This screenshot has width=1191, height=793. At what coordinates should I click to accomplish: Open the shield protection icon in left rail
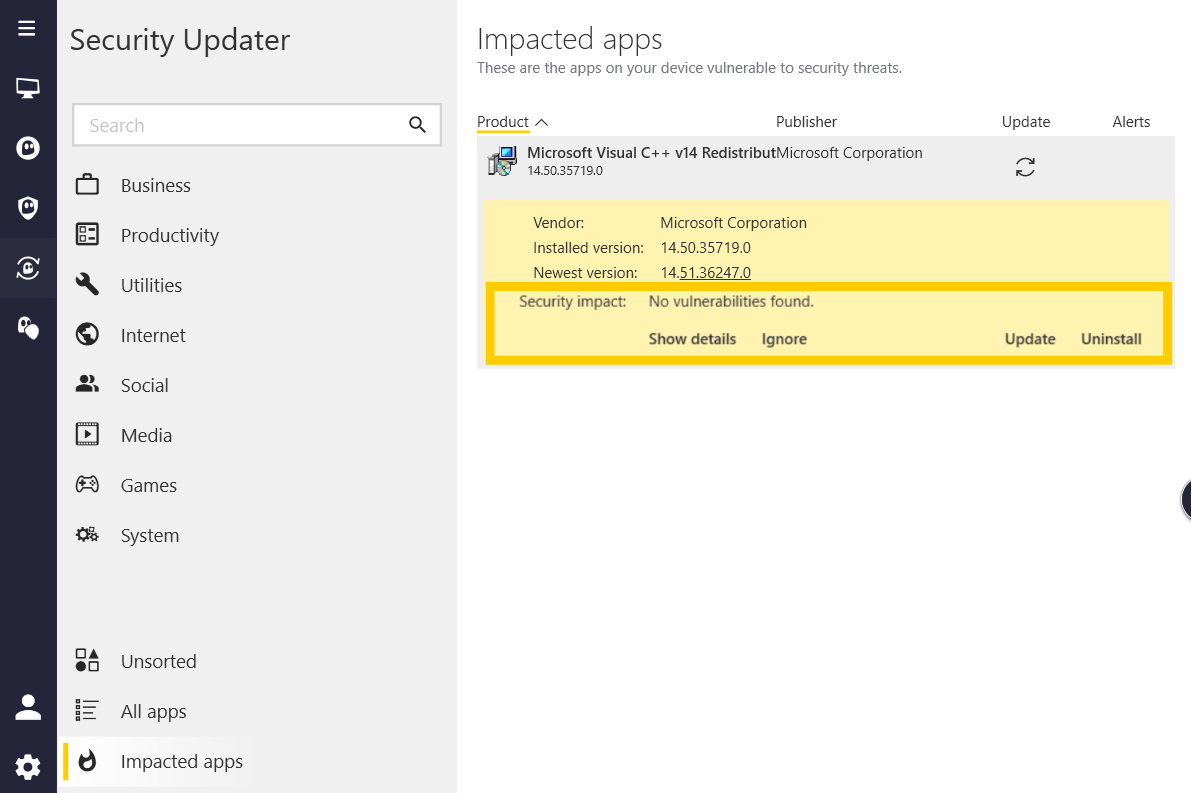coord(28,207)
